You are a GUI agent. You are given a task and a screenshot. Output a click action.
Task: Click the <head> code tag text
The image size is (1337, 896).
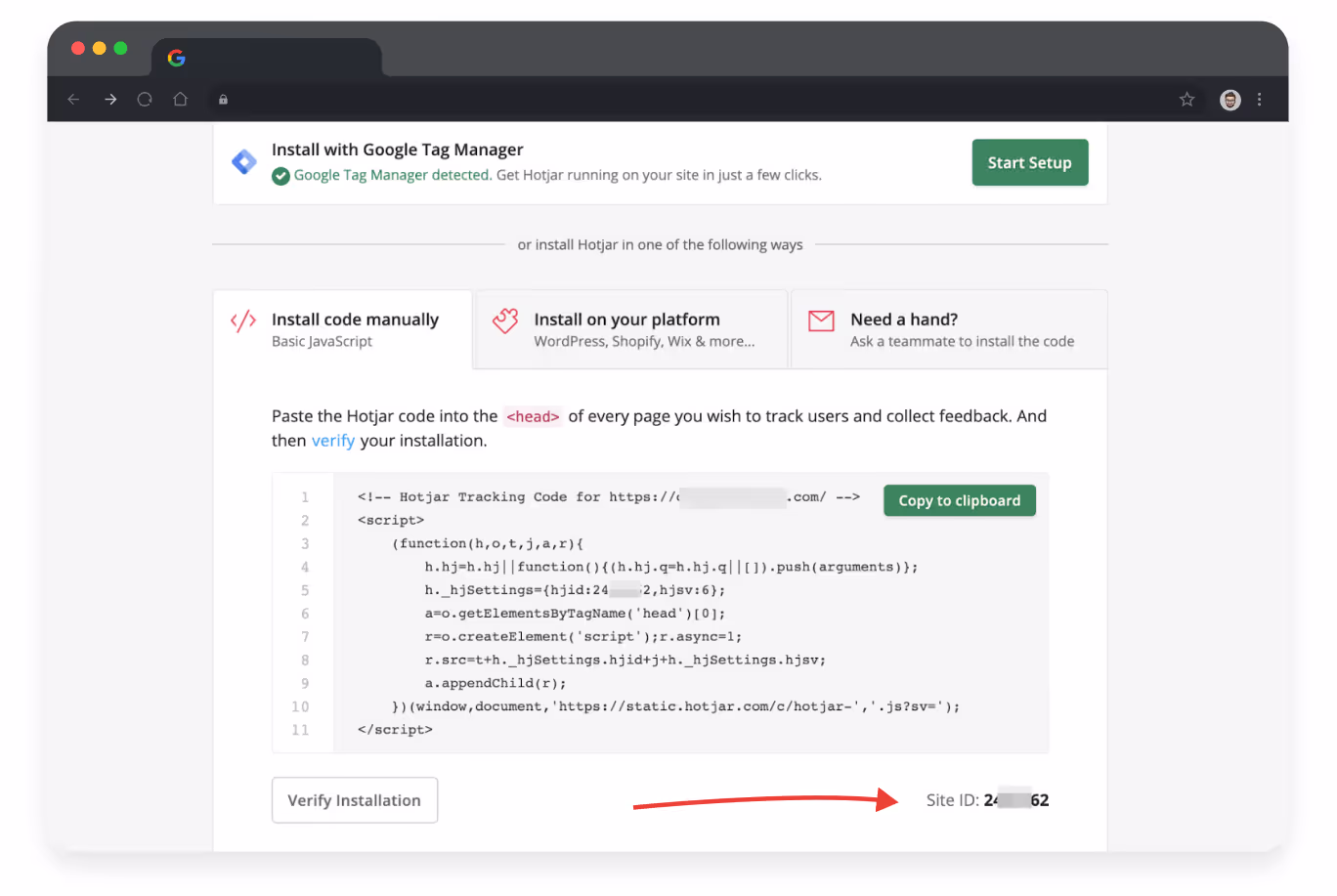tap(533, 416)
